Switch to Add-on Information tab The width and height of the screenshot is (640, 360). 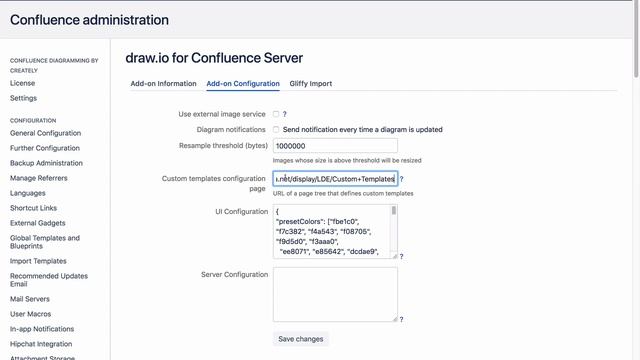point(163,84)
